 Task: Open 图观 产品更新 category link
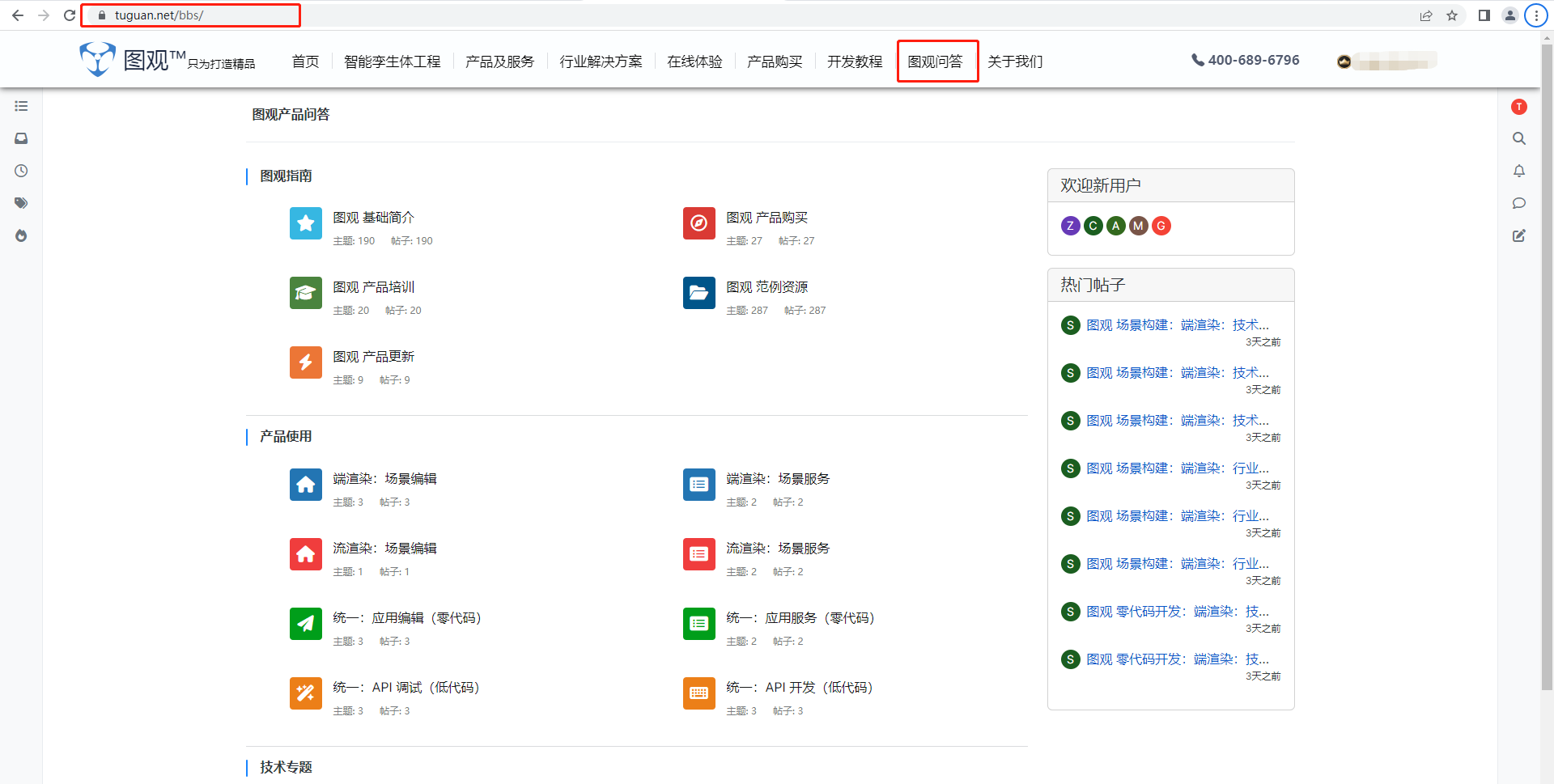click(x=373, y=357)
